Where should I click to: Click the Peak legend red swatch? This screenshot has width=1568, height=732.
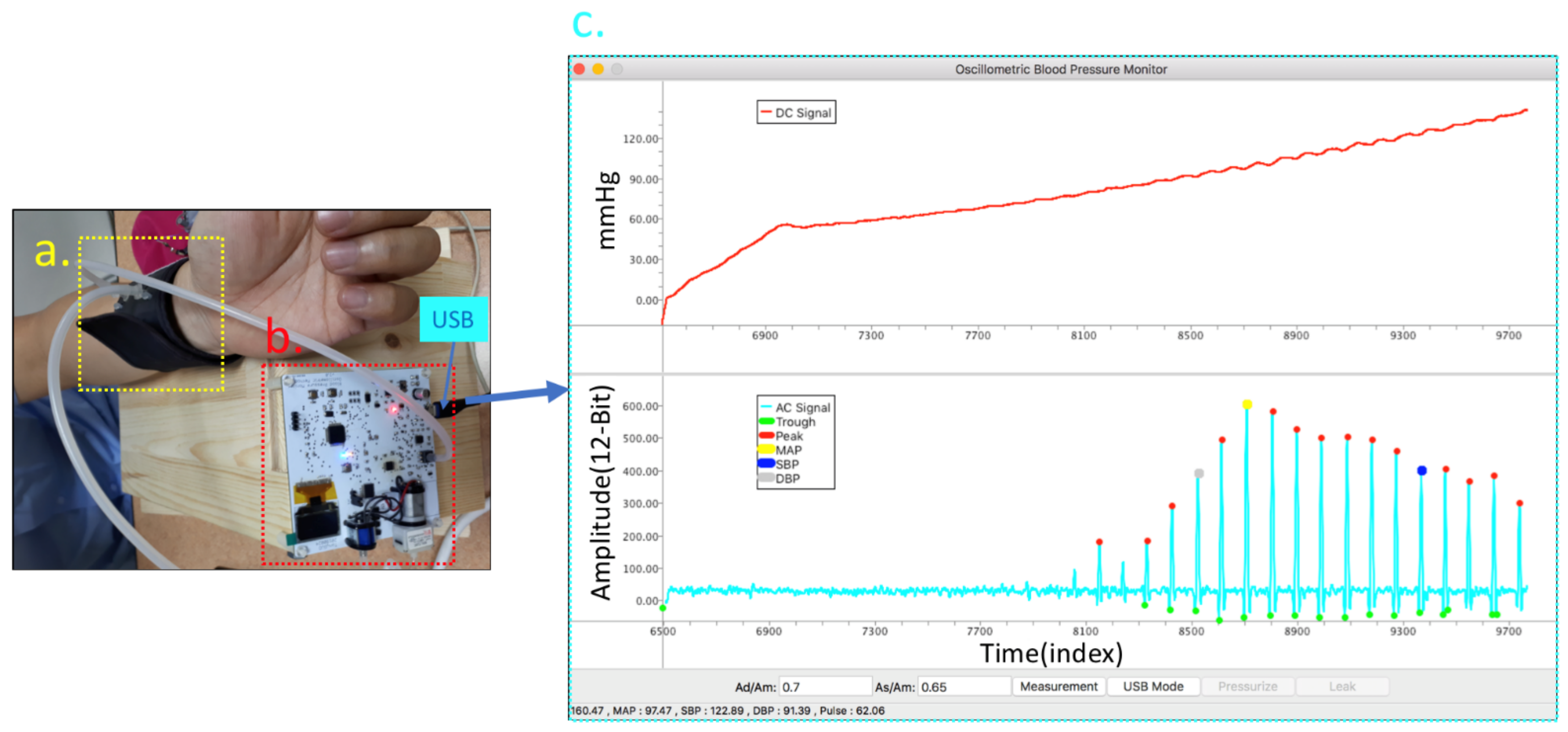coord(766,436)
